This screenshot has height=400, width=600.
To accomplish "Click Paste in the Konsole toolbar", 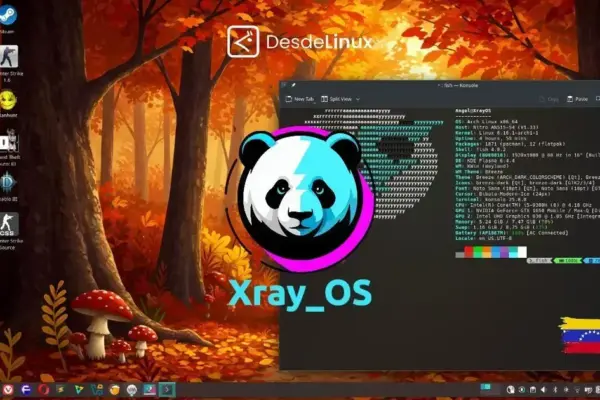I will point(577,99).
